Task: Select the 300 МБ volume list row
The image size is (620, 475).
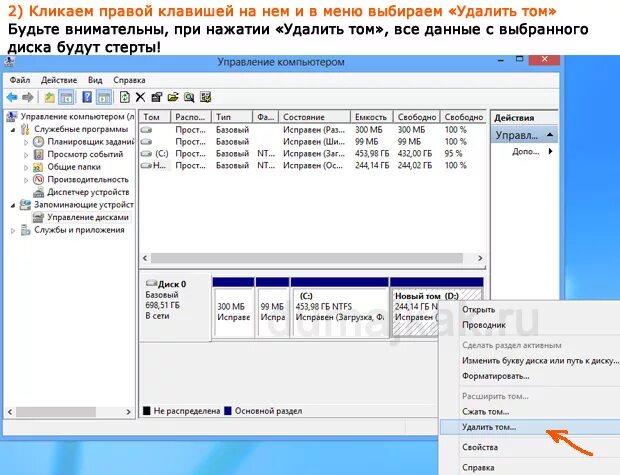Action: pos(312,130)
